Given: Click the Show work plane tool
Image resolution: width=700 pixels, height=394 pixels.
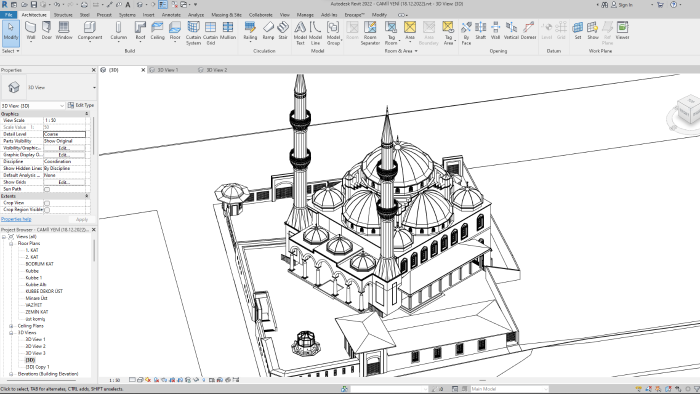Looking at the screenshot, I should tap(593, 31).
